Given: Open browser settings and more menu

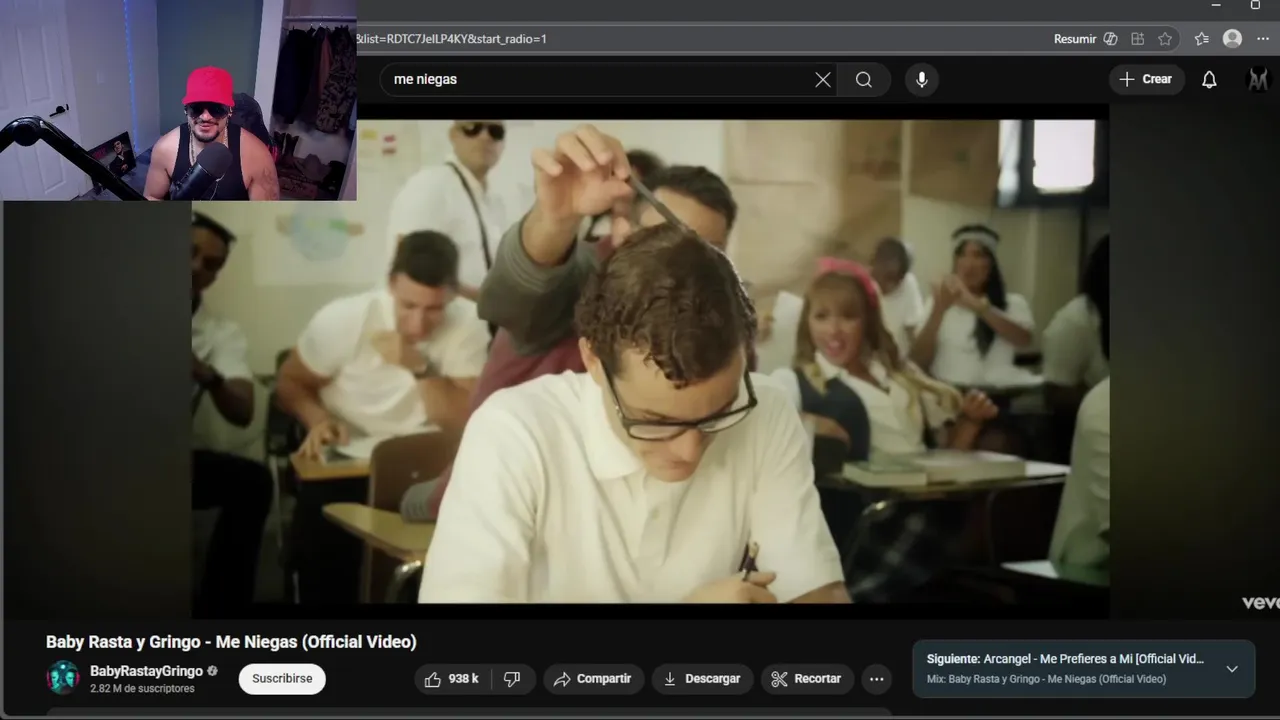Looking at the screenshot, I should coord(1264,39).
